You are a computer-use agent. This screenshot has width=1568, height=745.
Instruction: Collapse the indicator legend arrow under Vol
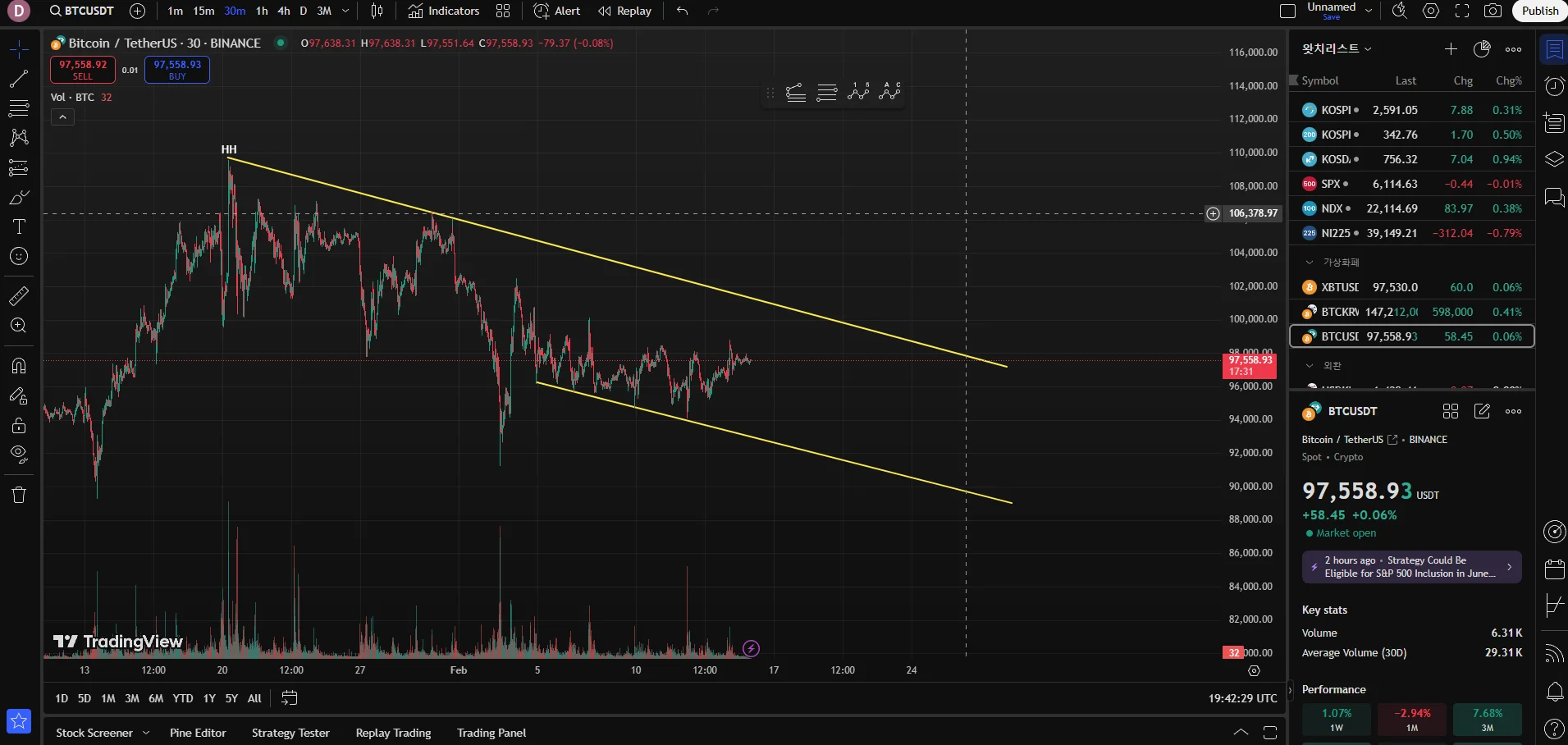click(62, 117)
